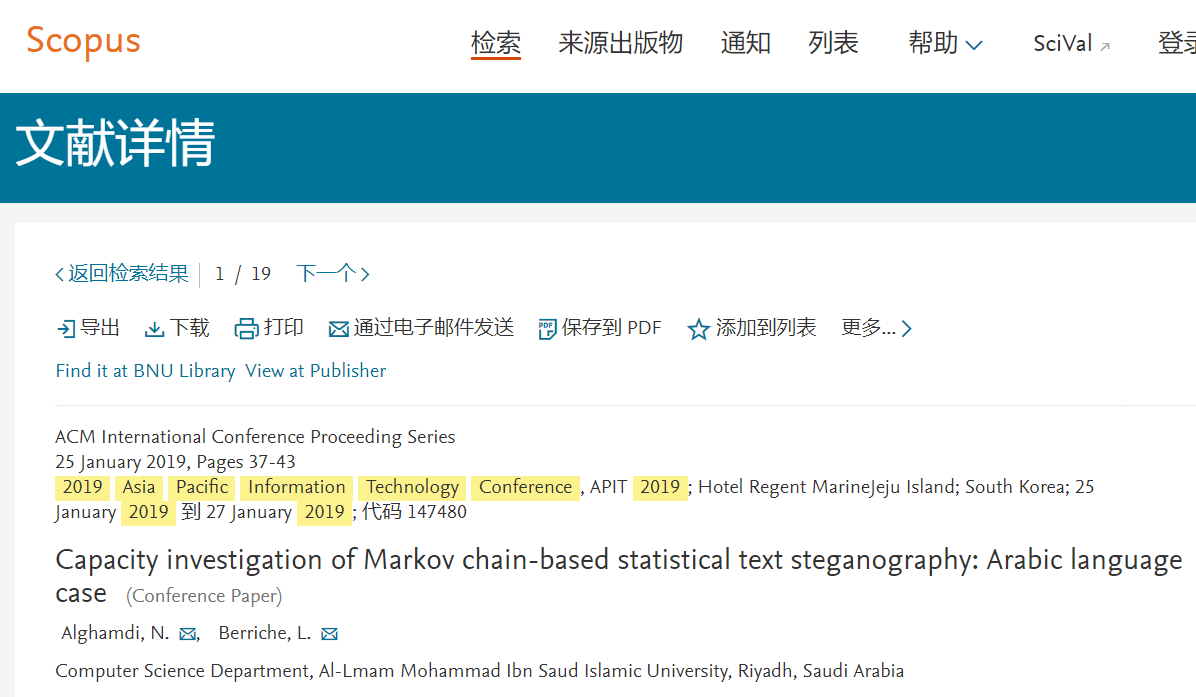
Task: Open the 列表 lists menu item
Action: click(834, 43)
